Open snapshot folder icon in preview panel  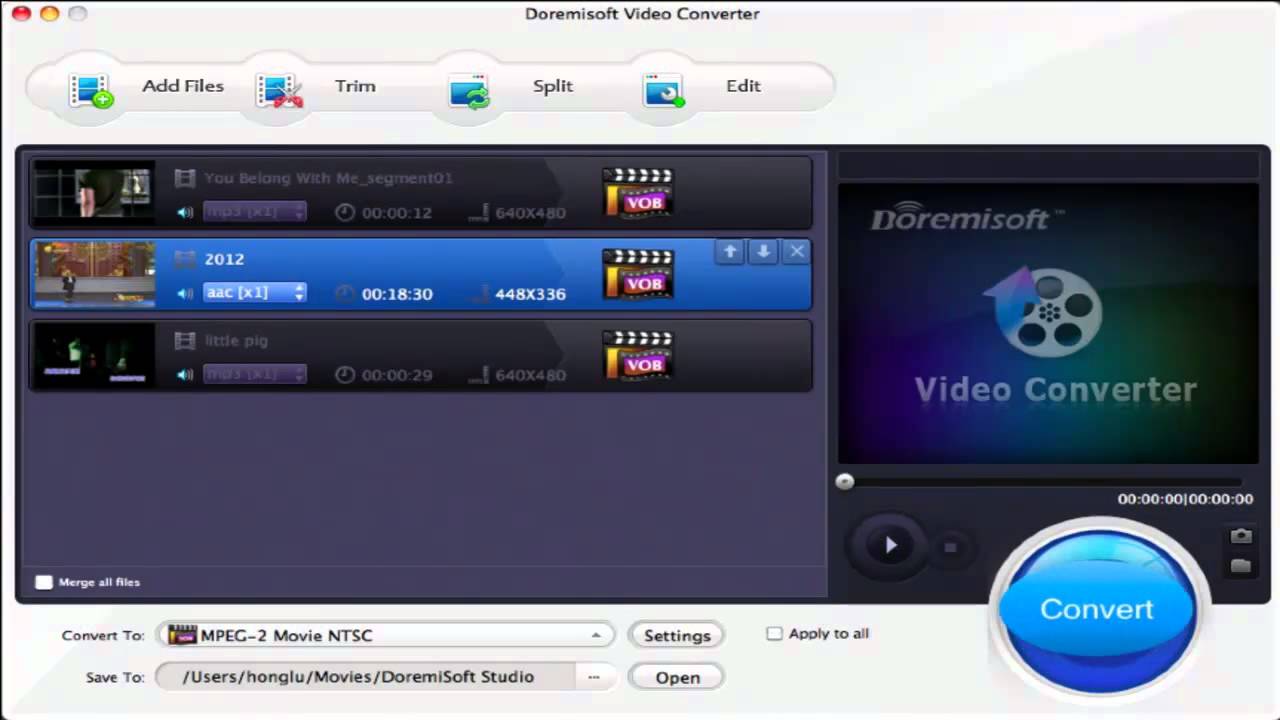pos(1241,566)
